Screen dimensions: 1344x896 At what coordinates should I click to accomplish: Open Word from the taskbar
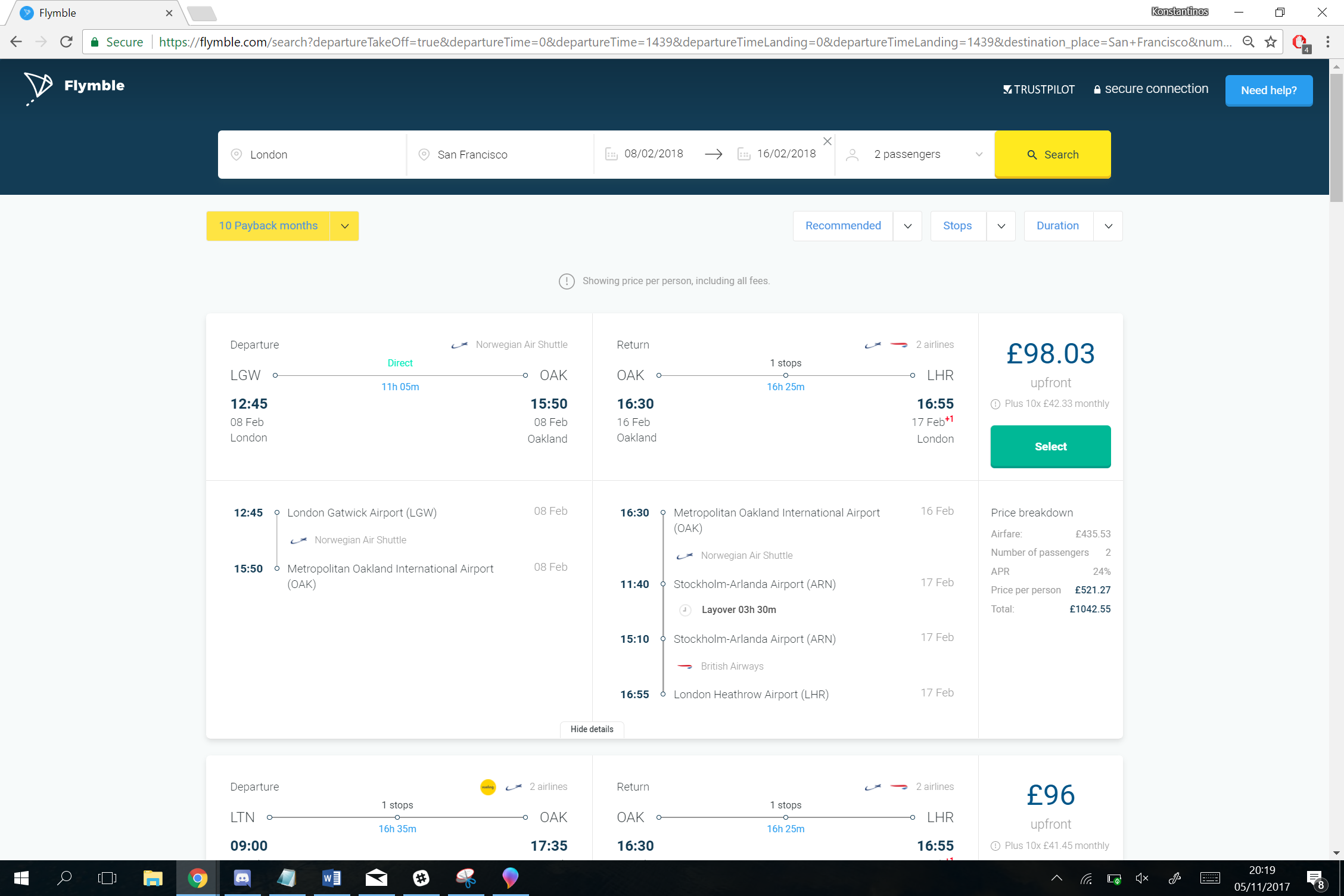[x=332, y=878]
